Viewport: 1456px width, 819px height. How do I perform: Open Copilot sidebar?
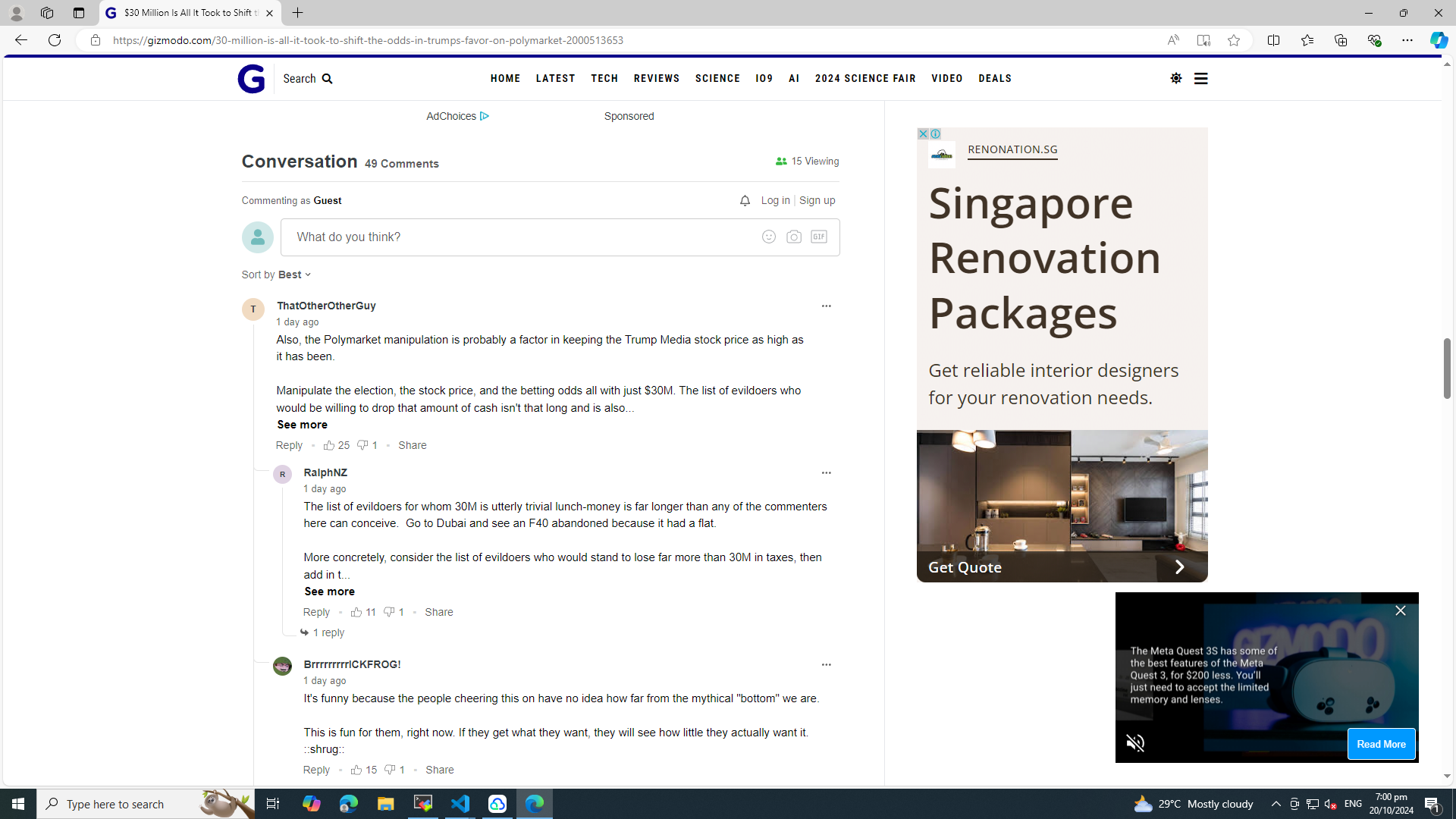pyautogui.click(x=1439, y=40)
